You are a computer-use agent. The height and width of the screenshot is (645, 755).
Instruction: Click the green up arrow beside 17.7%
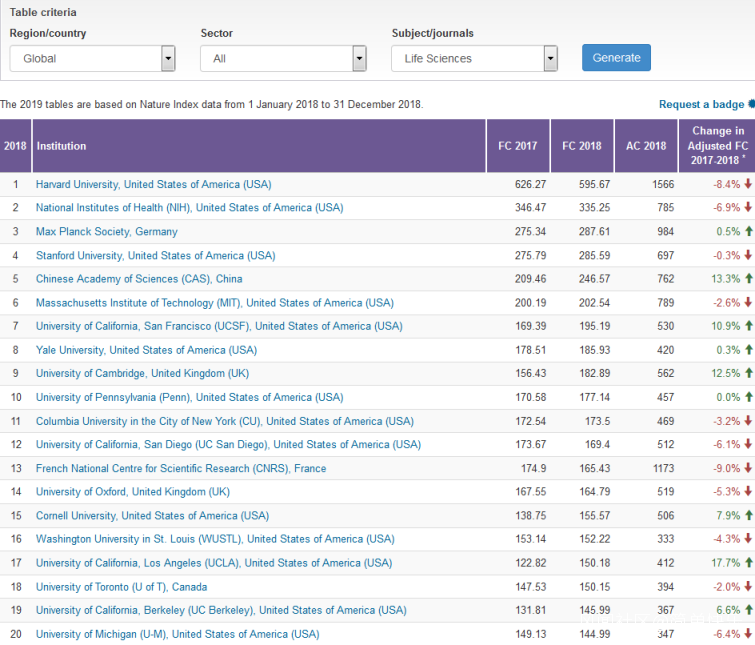tap(747, 563)
